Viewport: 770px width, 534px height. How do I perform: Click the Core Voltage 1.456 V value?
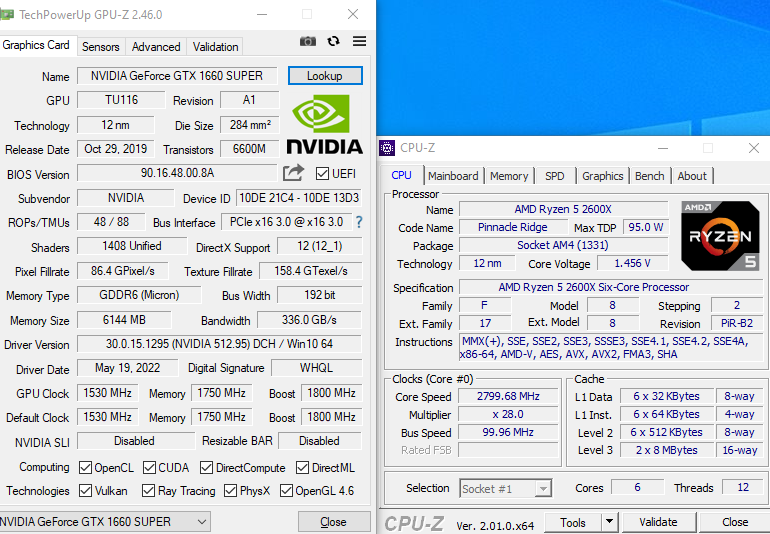[x=632, y=263]
